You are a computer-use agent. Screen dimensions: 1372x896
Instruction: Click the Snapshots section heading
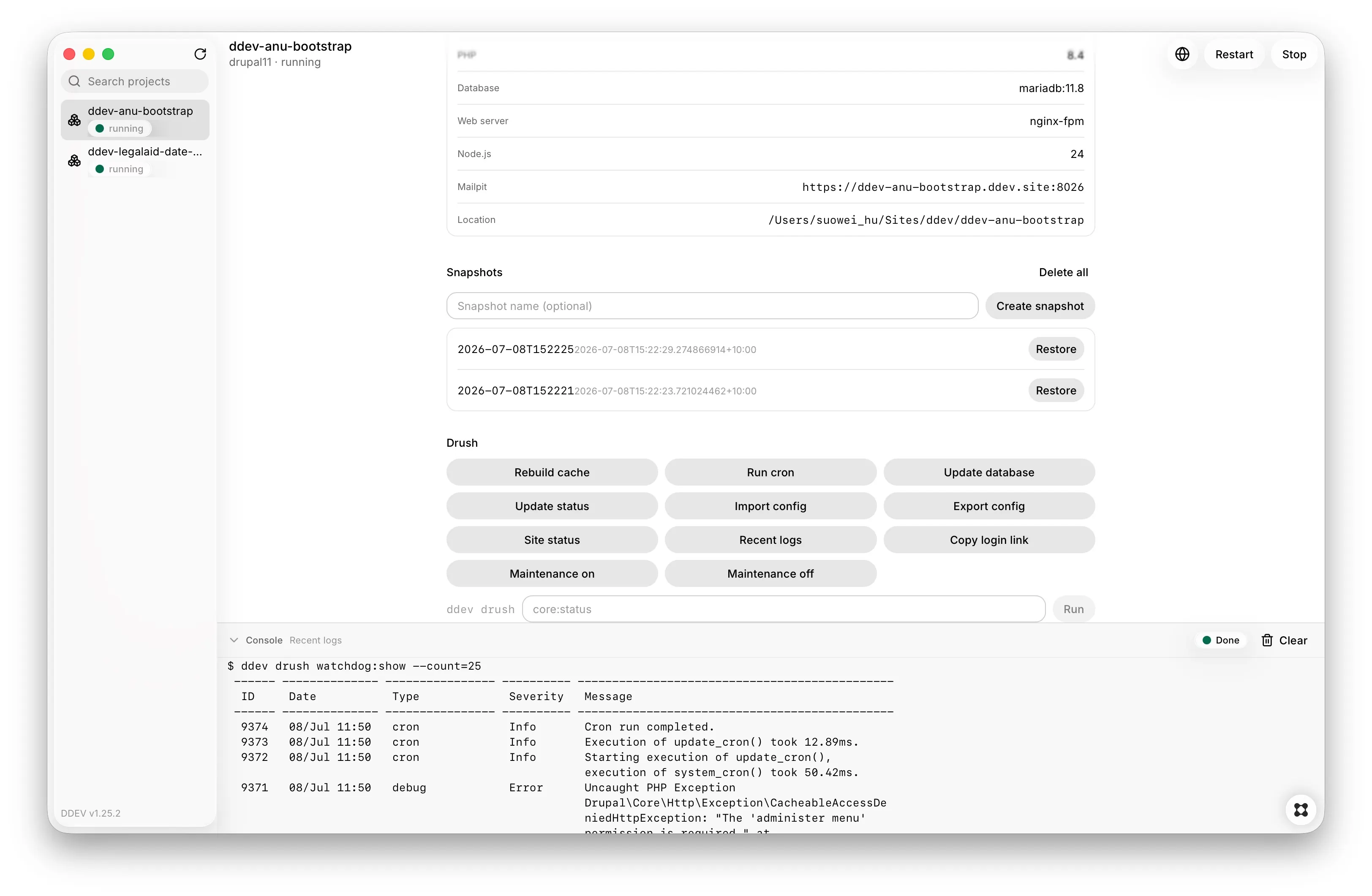coord(474,272)
